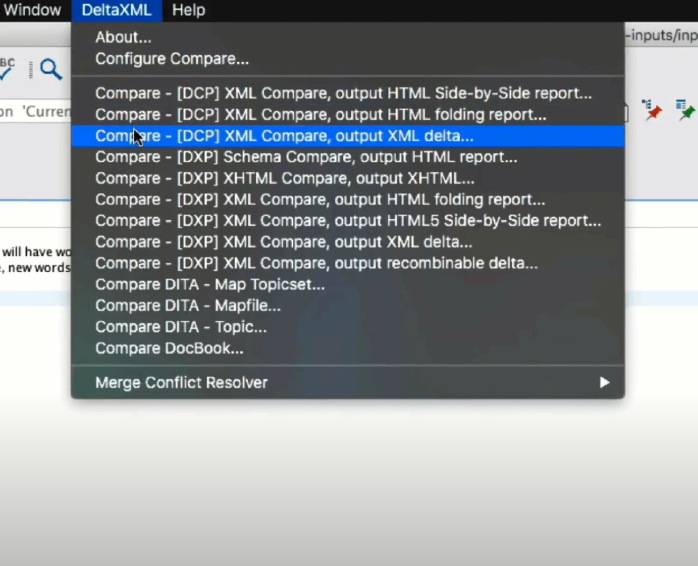Select DCP XML Compare HTML Side-by-Side report
The width and height of the screenshot is (698, 566).
343,93
